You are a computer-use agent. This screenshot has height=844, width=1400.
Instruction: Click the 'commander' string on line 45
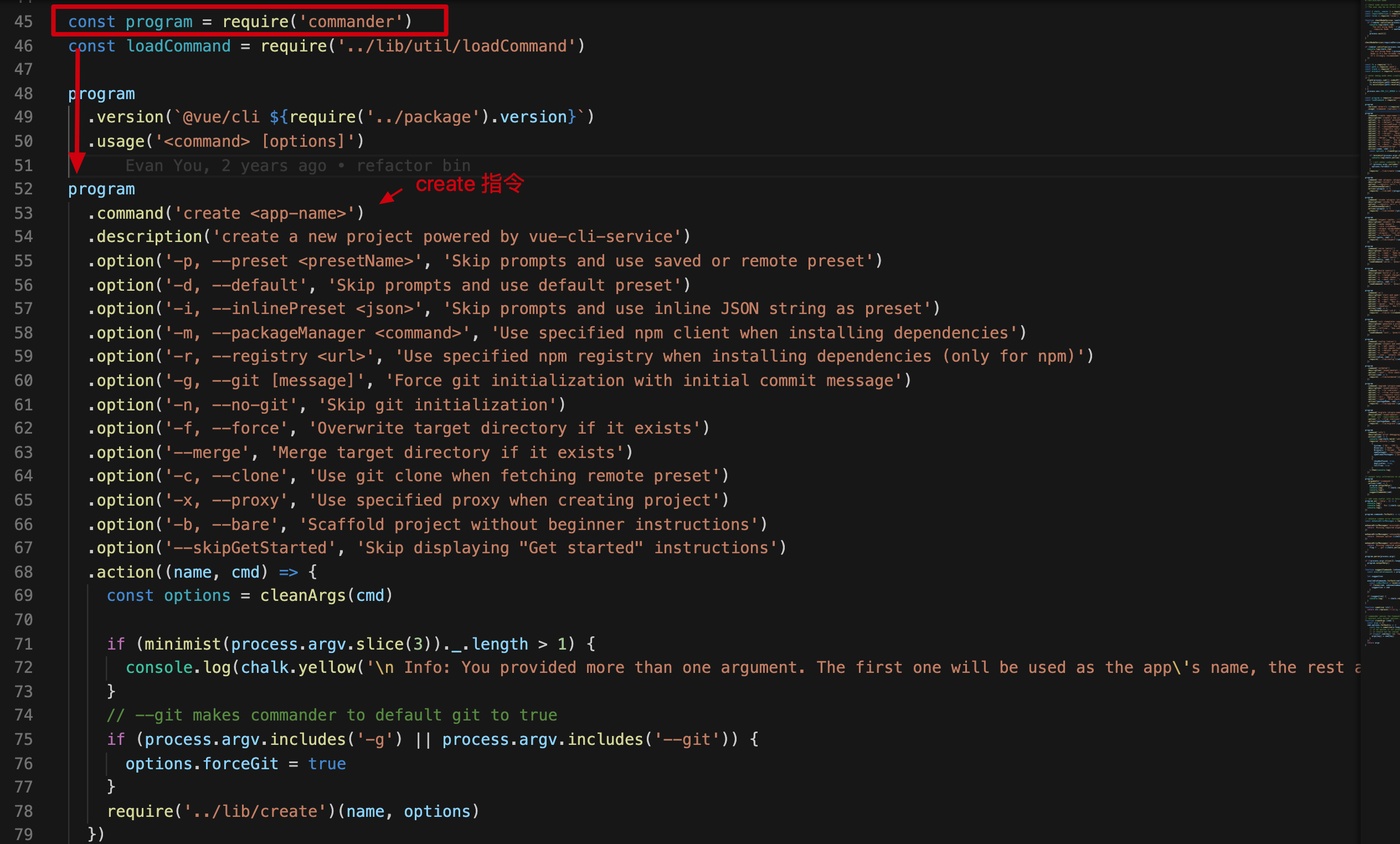(351, 22)
